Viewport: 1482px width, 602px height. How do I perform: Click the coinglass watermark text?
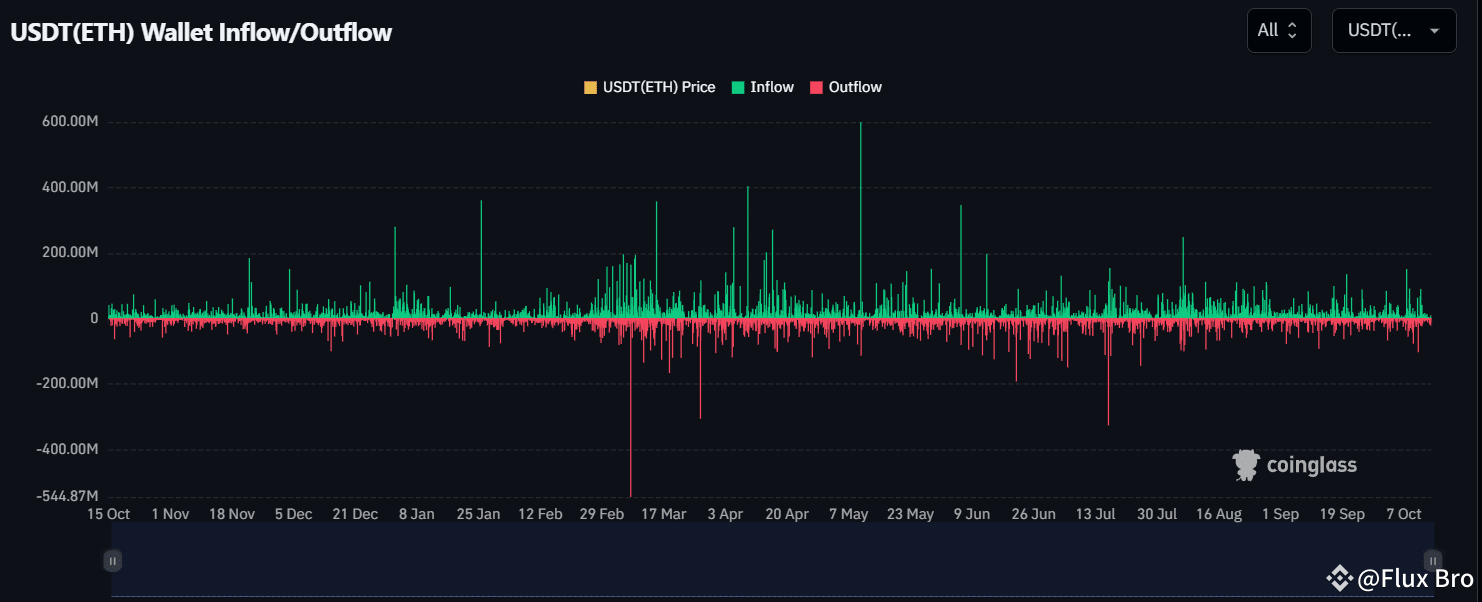point(1311,465)
